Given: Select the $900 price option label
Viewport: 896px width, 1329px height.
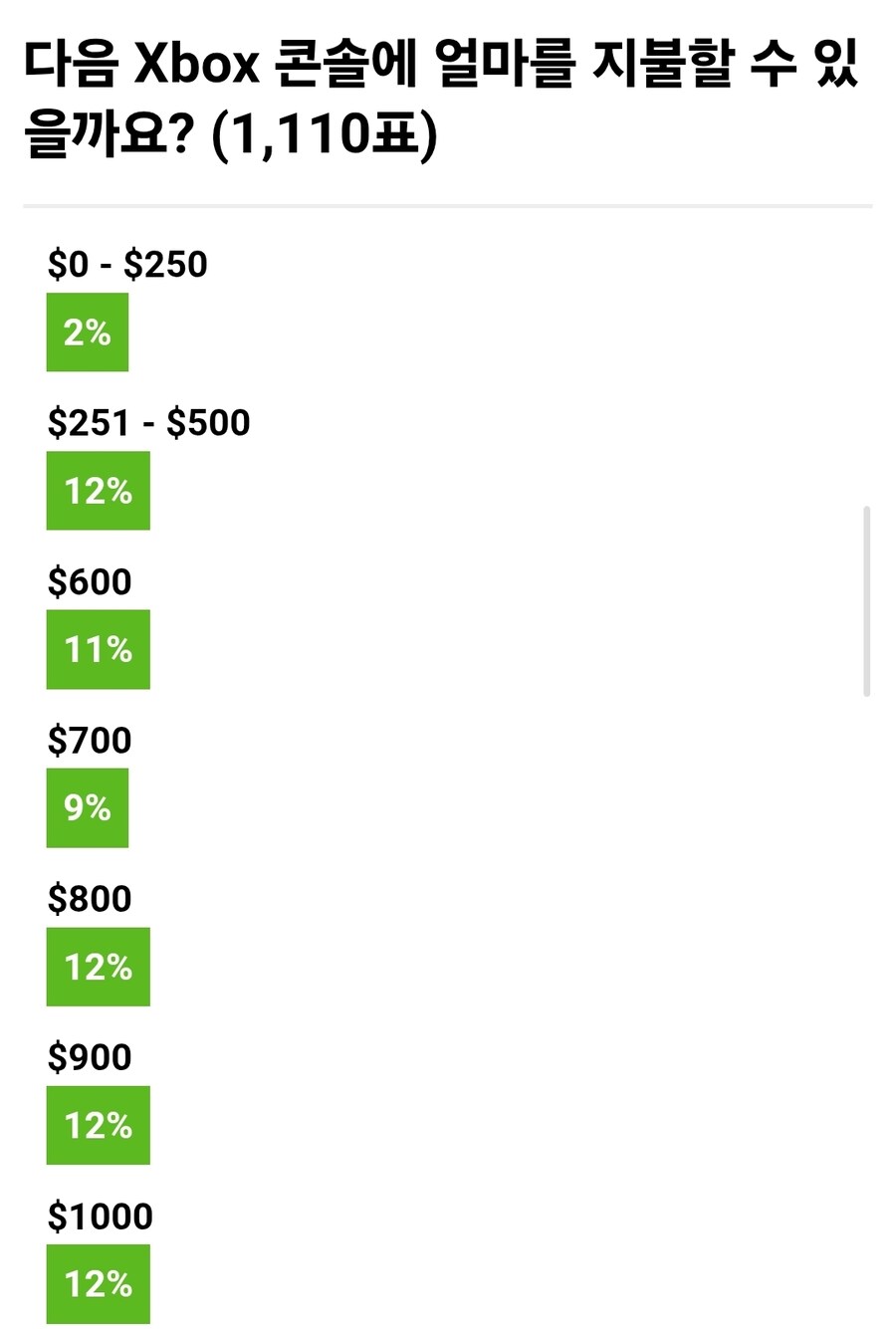Looking at the screenshot, I should coord(90,1057).
